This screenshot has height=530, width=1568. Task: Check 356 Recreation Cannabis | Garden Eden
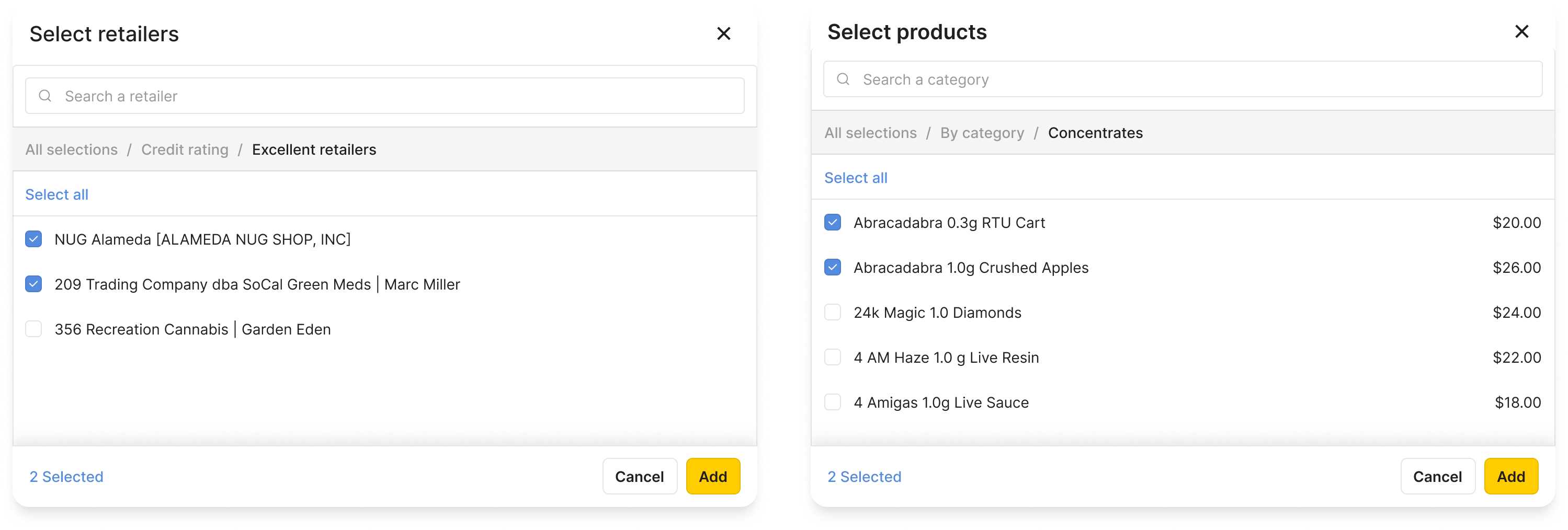[x=33, y=329]
